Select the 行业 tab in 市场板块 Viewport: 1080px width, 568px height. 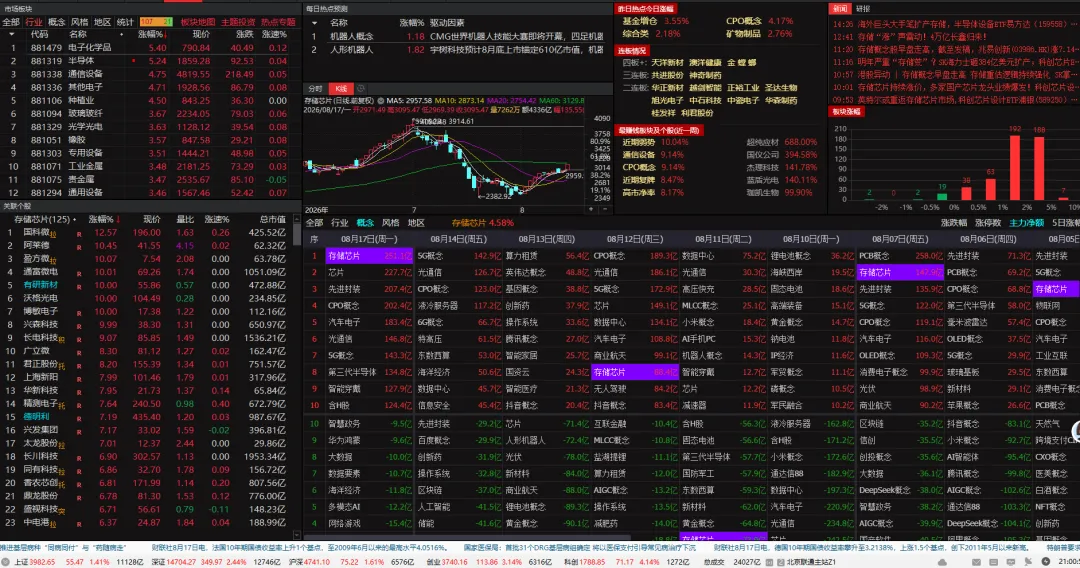click(34, 22)
